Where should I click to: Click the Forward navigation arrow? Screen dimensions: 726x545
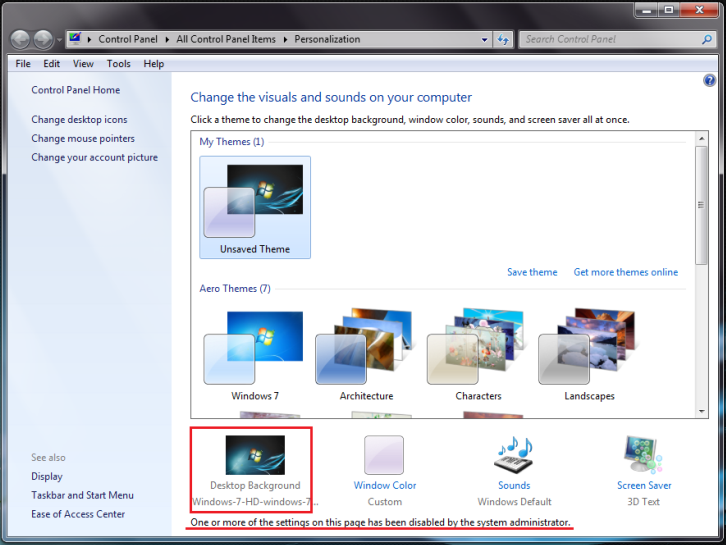point(43,40)
